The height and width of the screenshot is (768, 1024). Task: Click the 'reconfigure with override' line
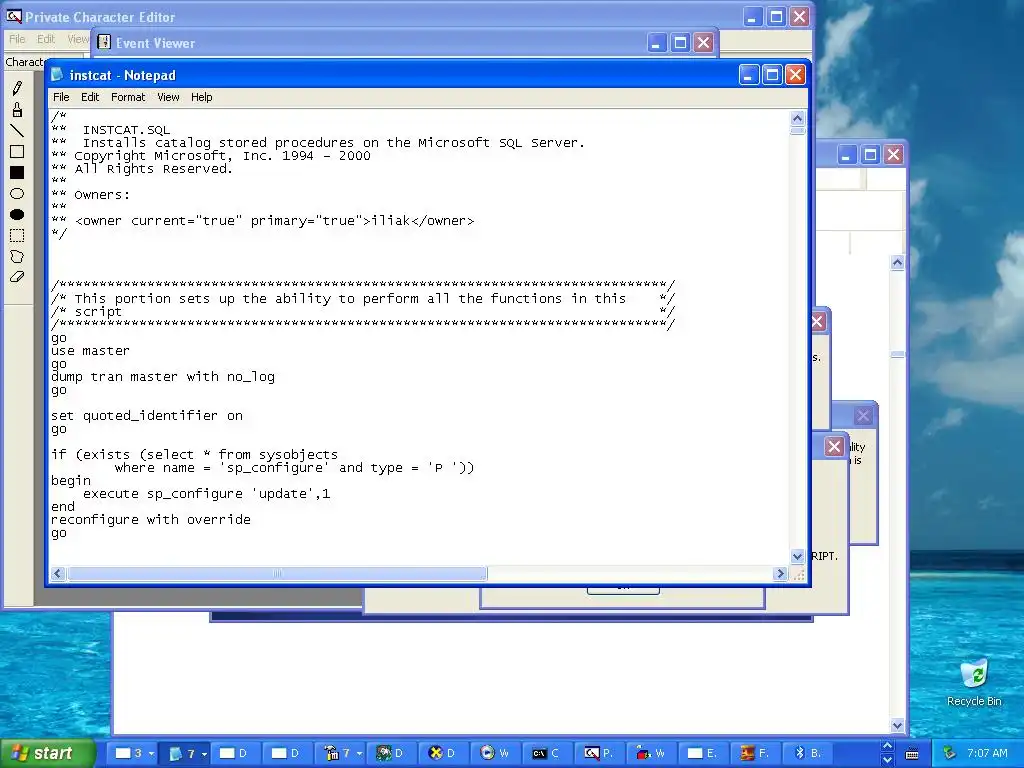tap(151, 520)
